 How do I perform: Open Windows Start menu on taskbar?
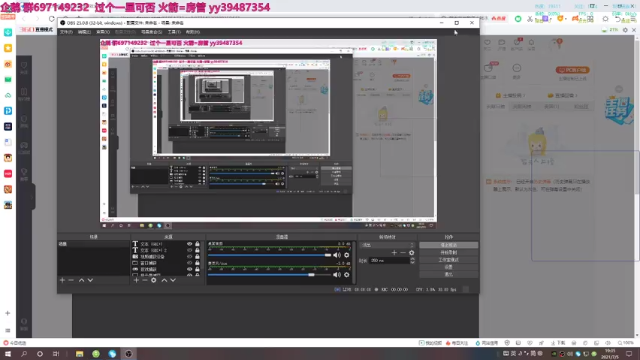pos(8,354)
